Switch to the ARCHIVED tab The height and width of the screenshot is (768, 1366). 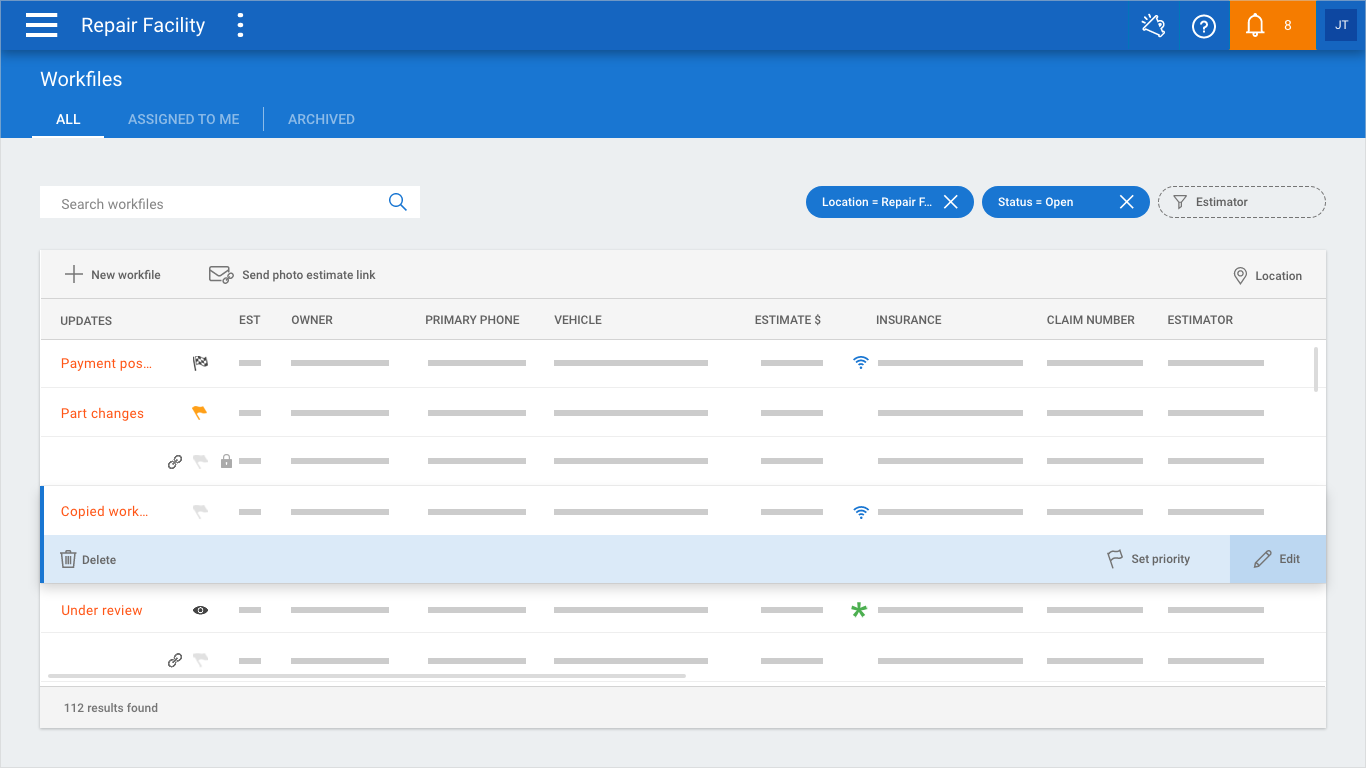point(321,119)
